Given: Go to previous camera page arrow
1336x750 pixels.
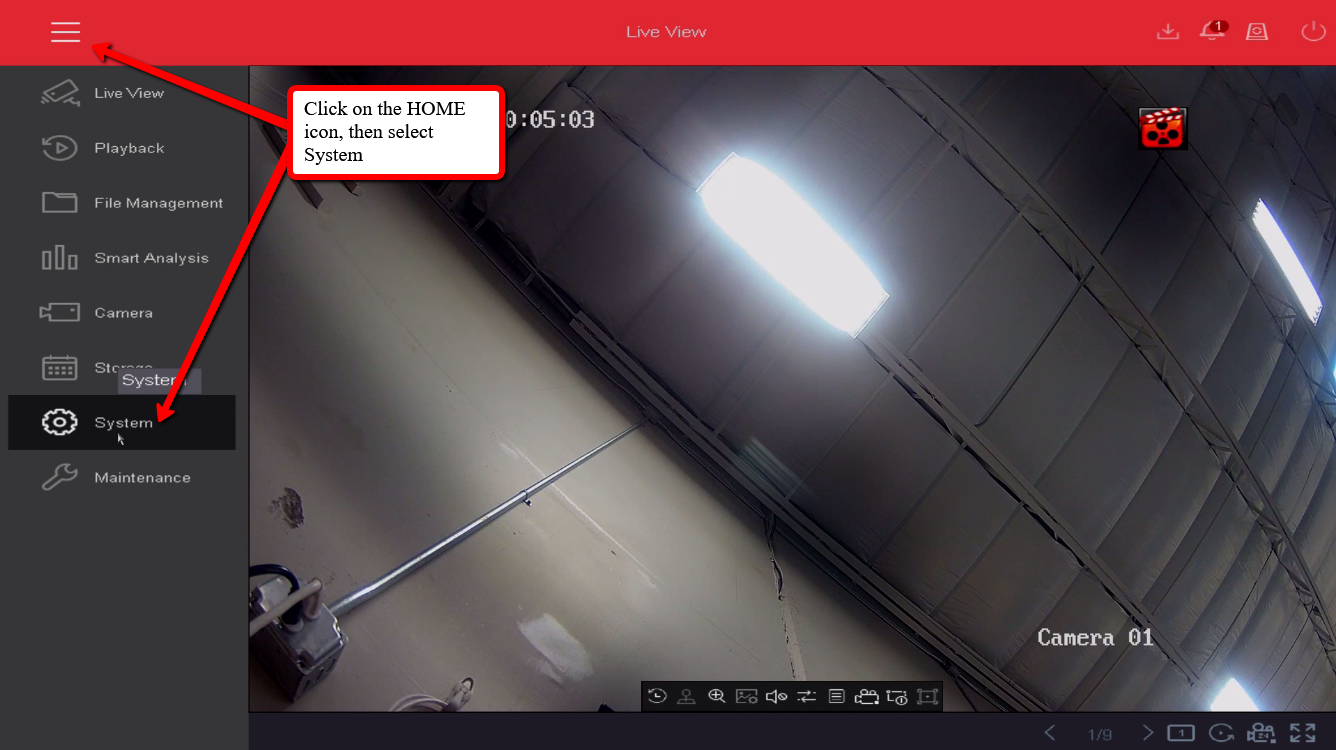Looking at the screenshot, I should (1050, 733).
